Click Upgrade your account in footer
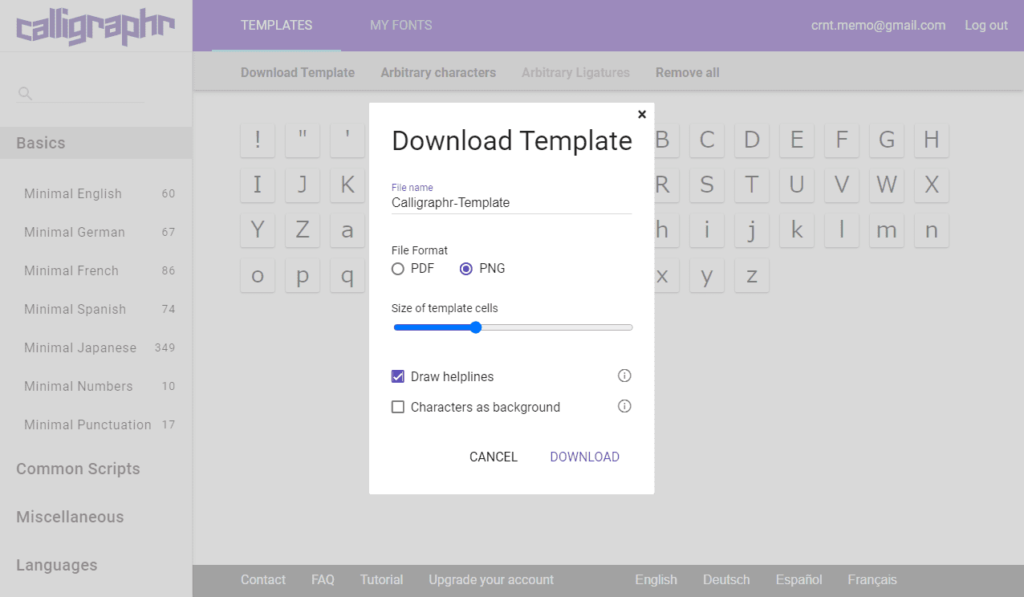The height and width of the screenshot is (597, 1024). coord(491,579)
